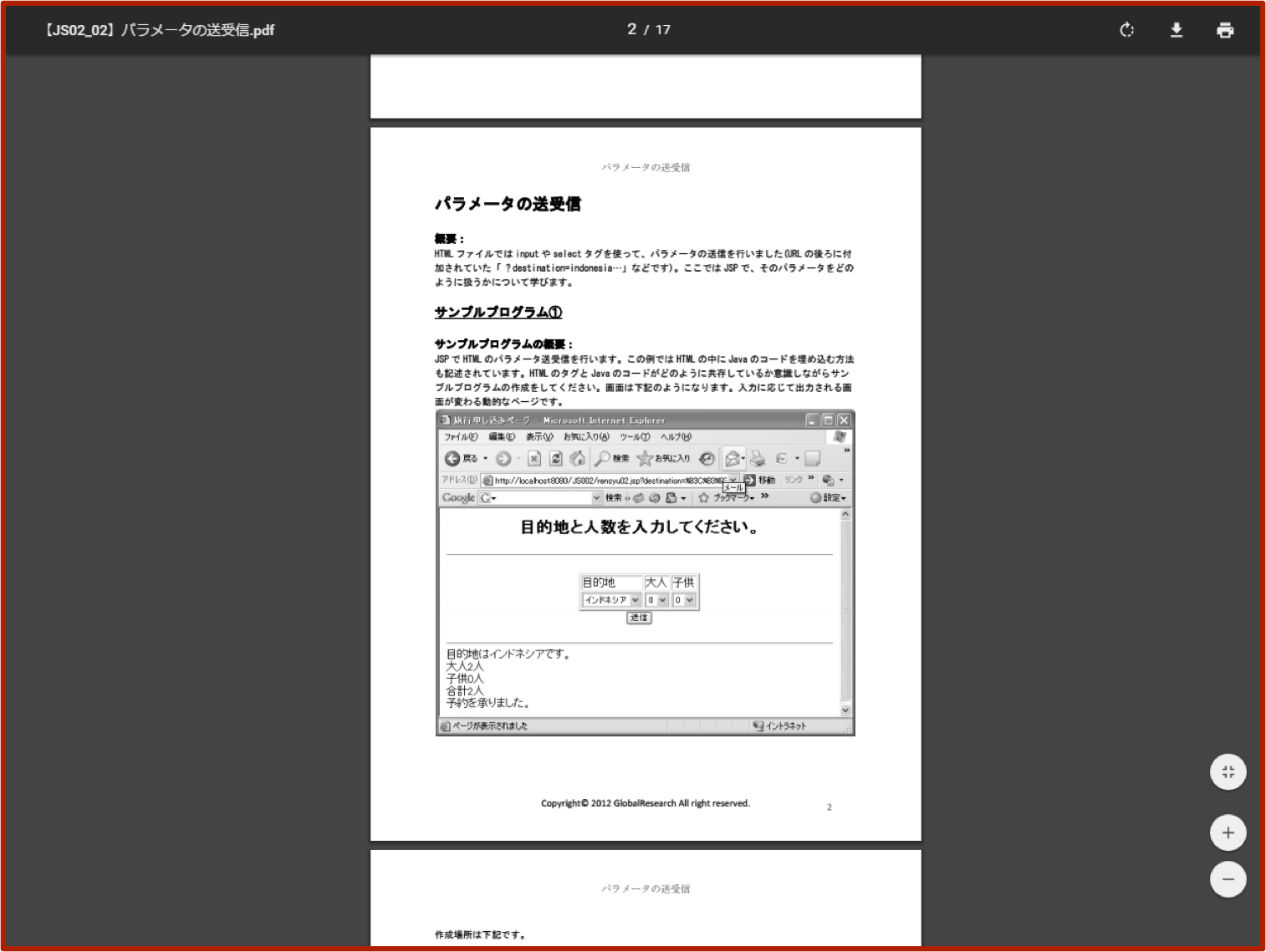Zoom out with the minus button
The image size is (1266, 952).
1228,879
